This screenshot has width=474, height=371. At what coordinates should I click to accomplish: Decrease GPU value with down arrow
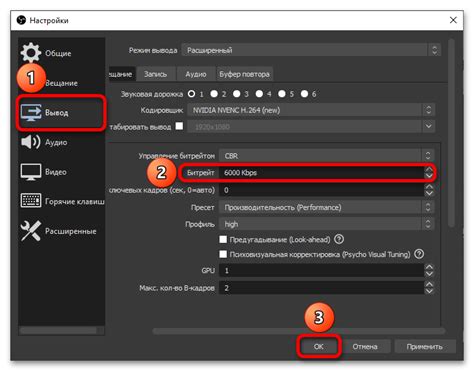click(x=429, y=274)
